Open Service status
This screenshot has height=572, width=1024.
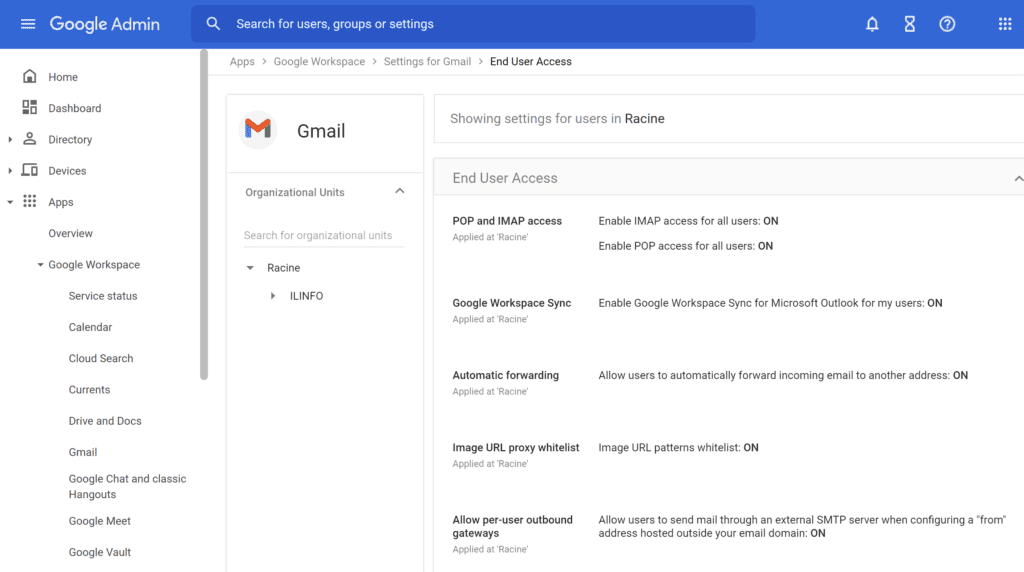[103, 296]
